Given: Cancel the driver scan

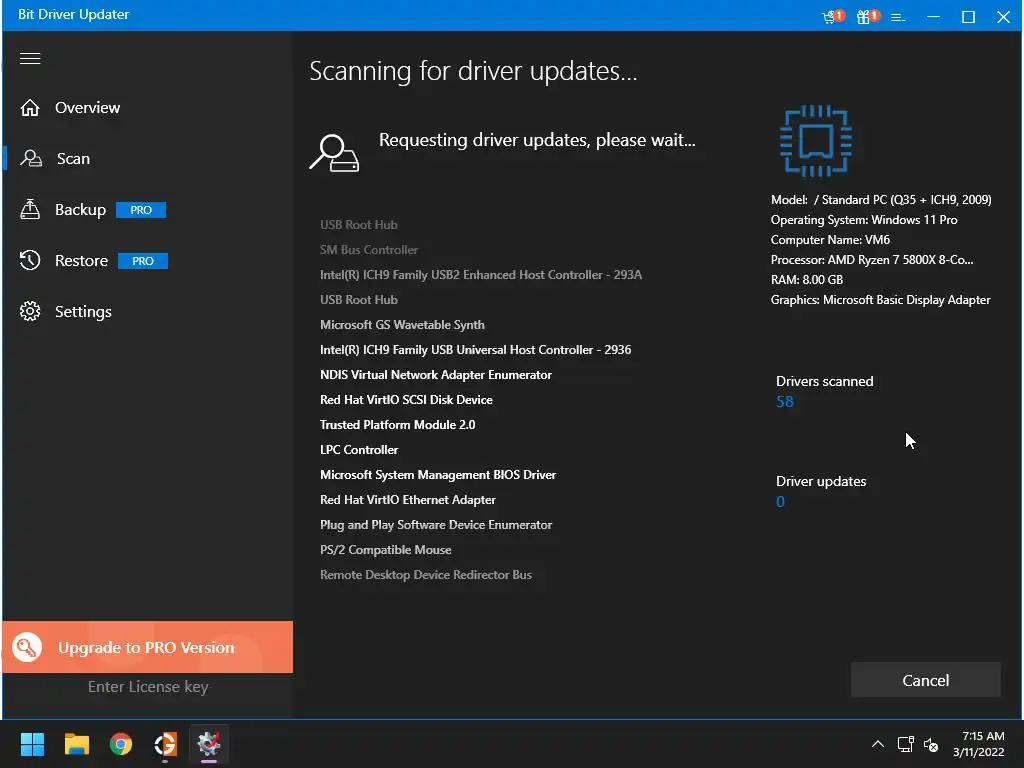Looking at the screenshot, I should (925, 680).
